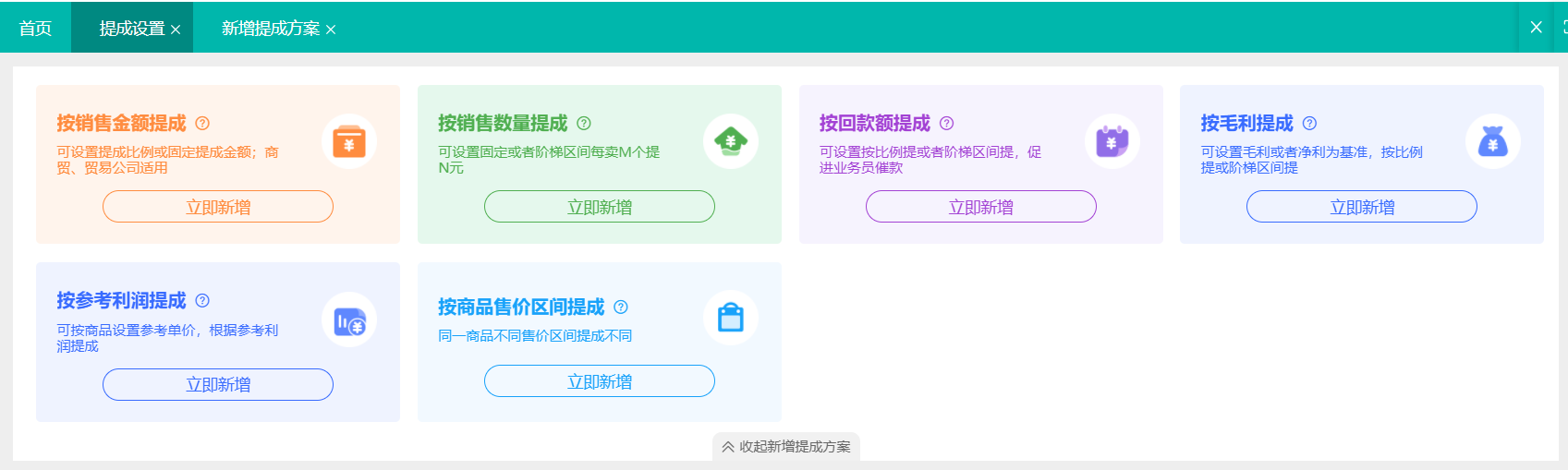Open help tooltip beside 按销售数量提成
1568x470 pixels.
[584, 123]
